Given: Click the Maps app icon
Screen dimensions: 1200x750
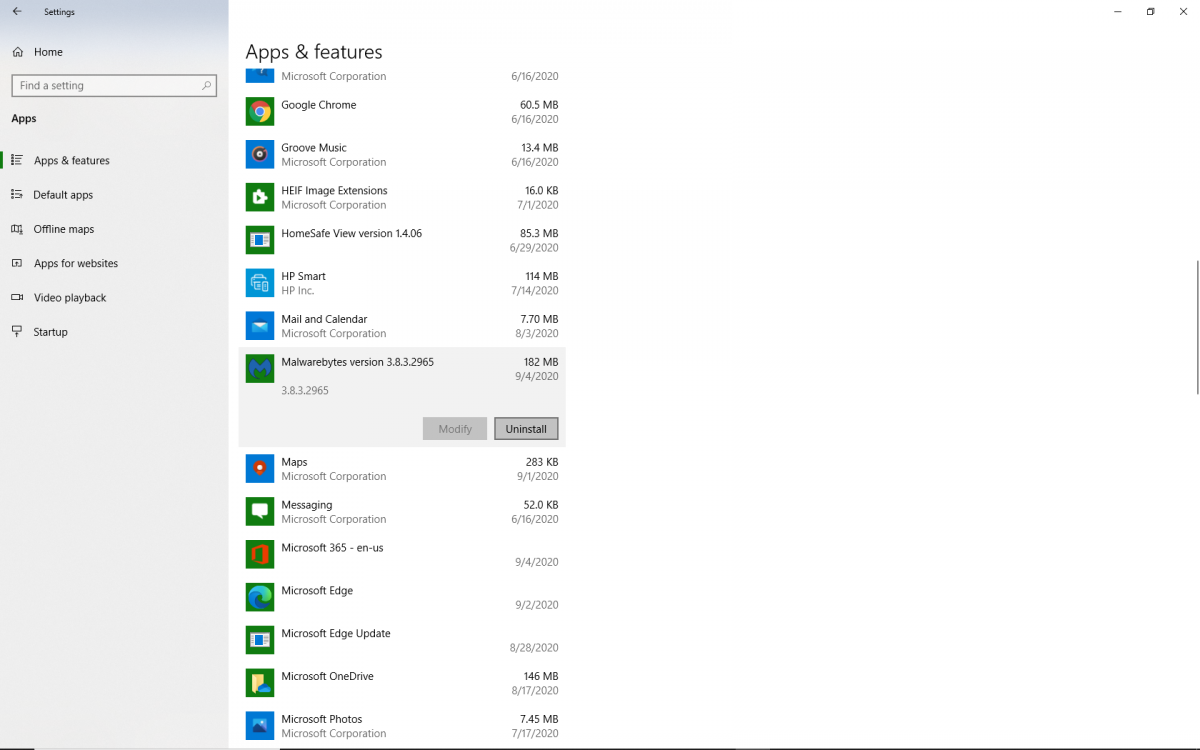Looking at the screenshot, I should tap(260, 469).
